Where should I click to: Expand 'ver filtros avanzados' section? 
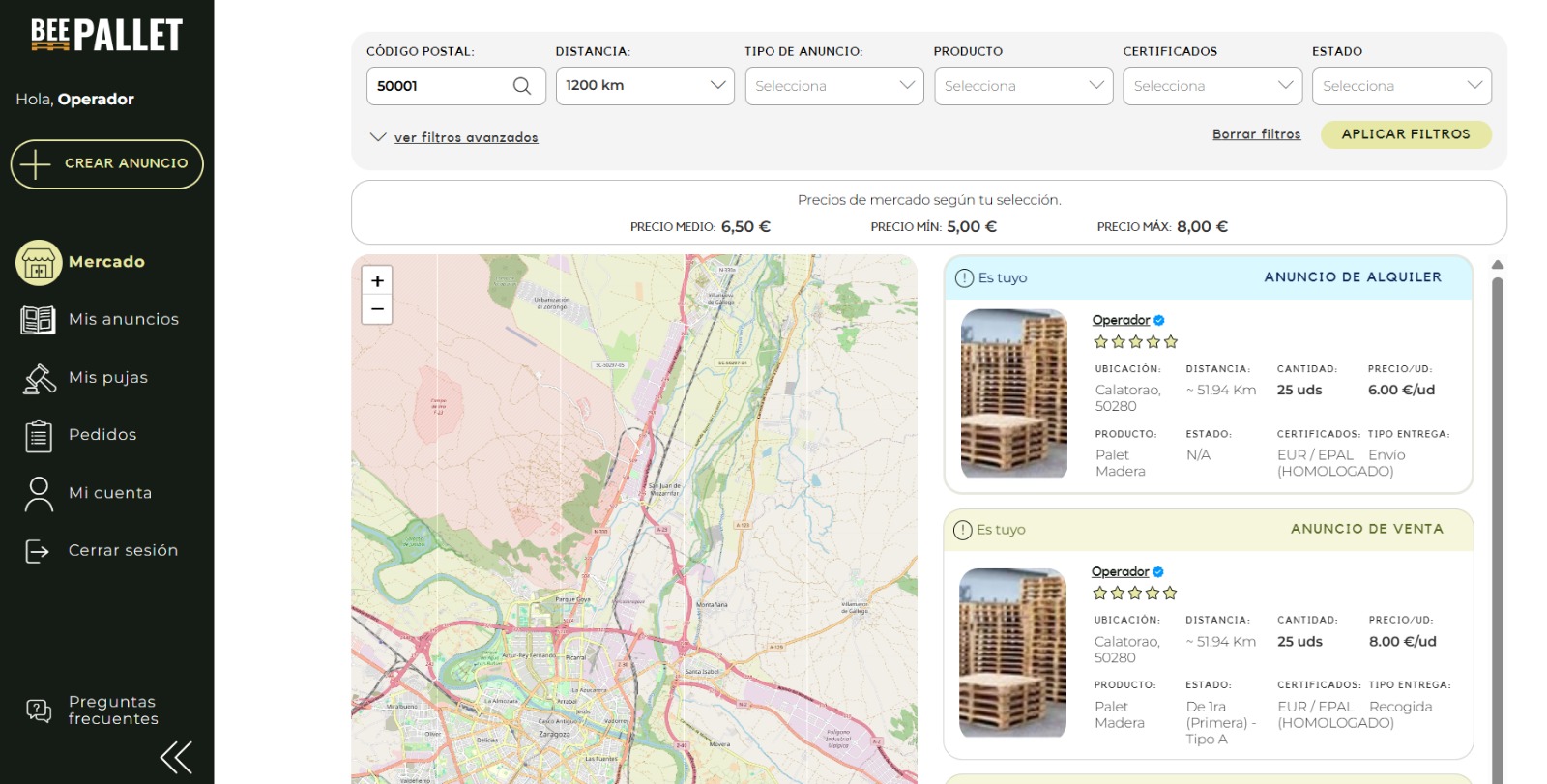(x=465, y=137)
